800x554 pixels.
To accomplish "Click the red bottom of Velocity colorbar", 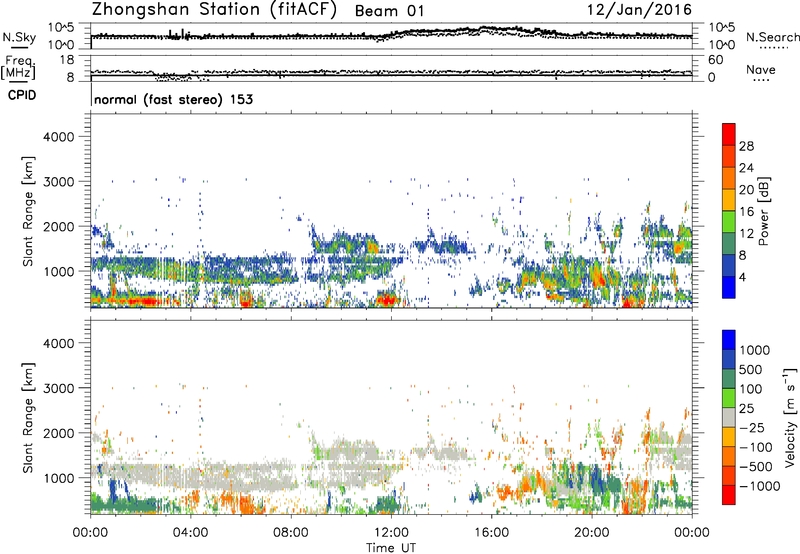I will pos(729,495).
